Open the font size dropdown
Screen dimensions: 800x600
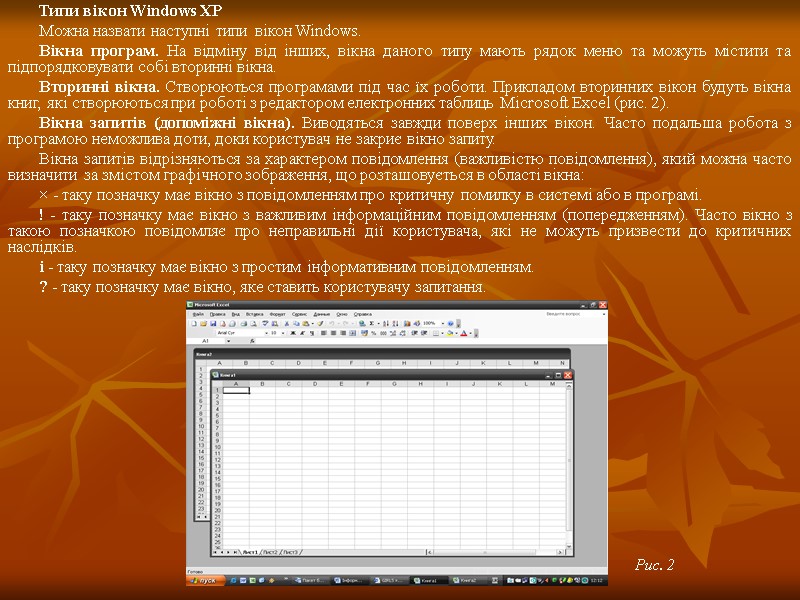tap(284, 332)
